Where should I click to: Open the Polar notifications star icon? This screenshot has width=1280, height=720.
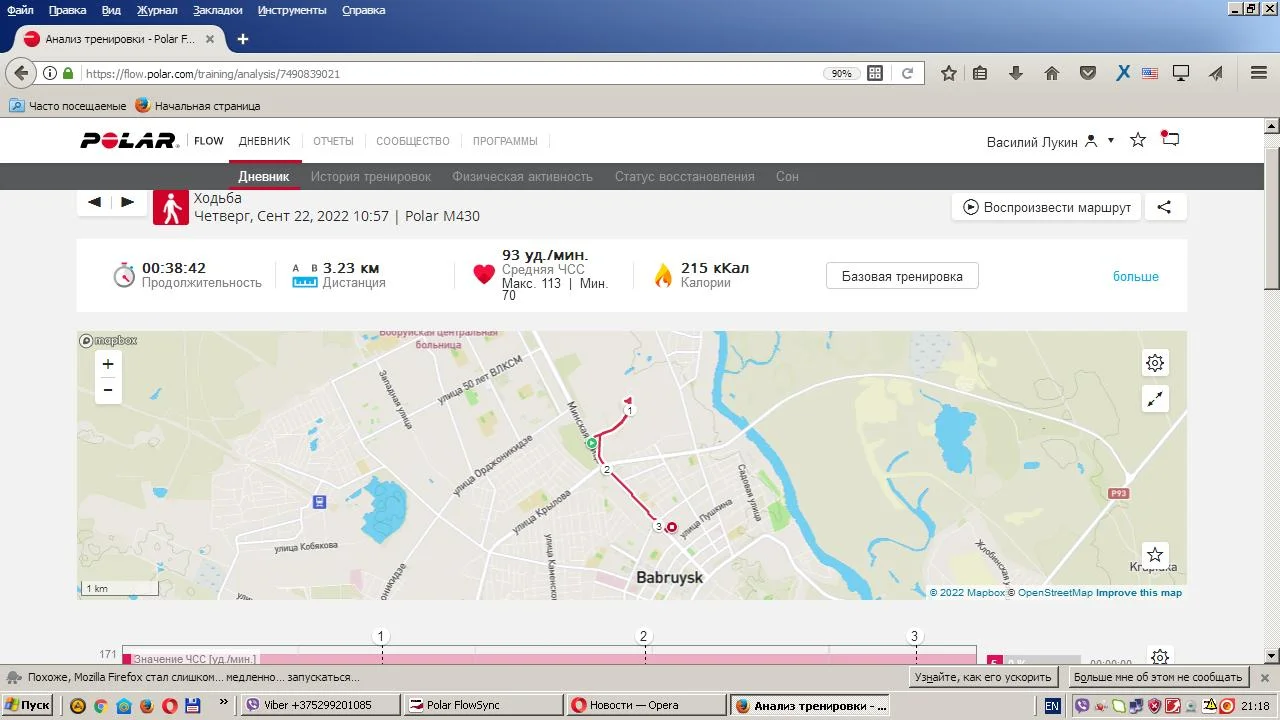tap(1138, 140)
